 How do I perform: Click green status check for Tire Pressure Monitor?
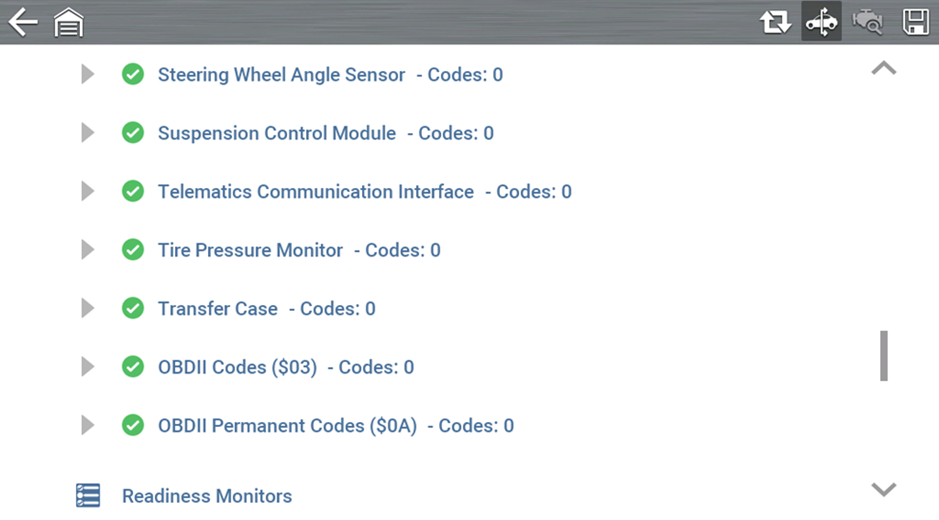[133, 250]
